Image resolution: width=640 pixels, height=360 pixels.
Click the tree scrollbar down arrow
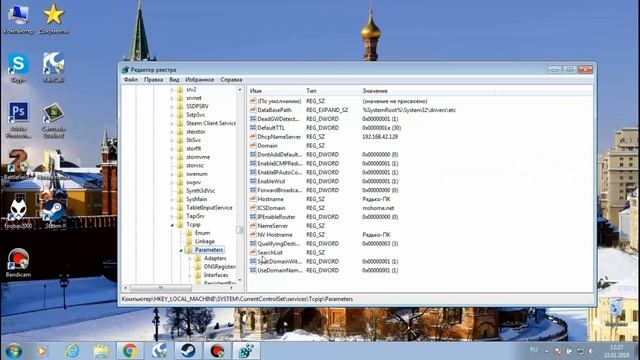(x=240, y=280)
